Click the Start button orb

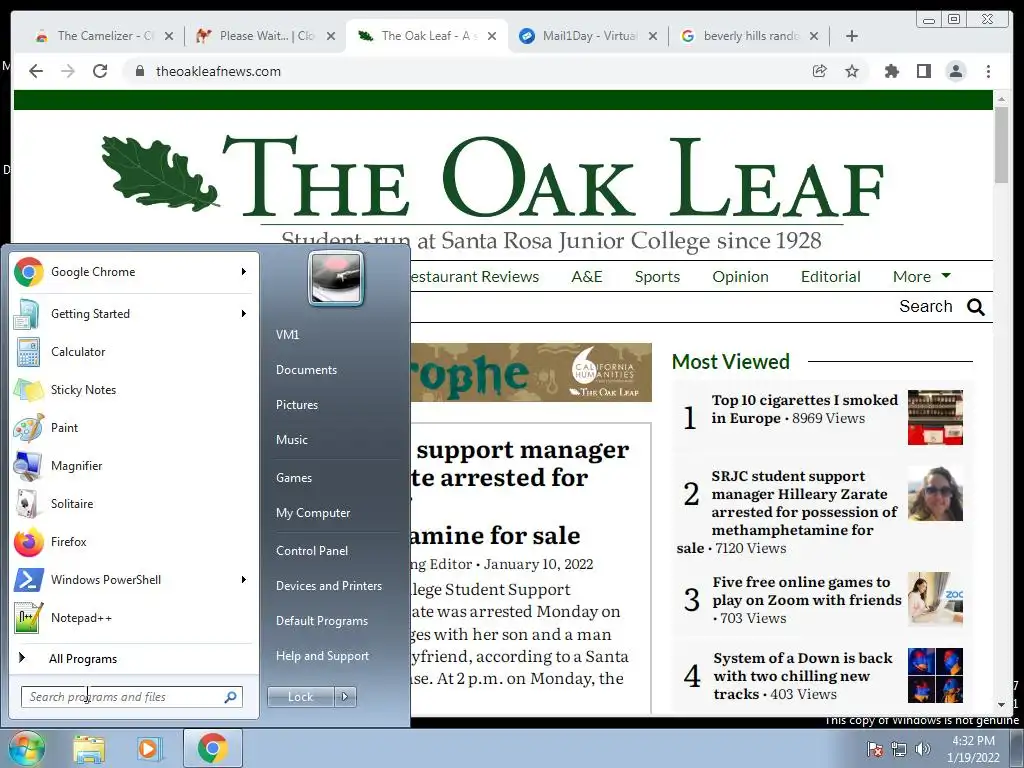tap(25, 748)
